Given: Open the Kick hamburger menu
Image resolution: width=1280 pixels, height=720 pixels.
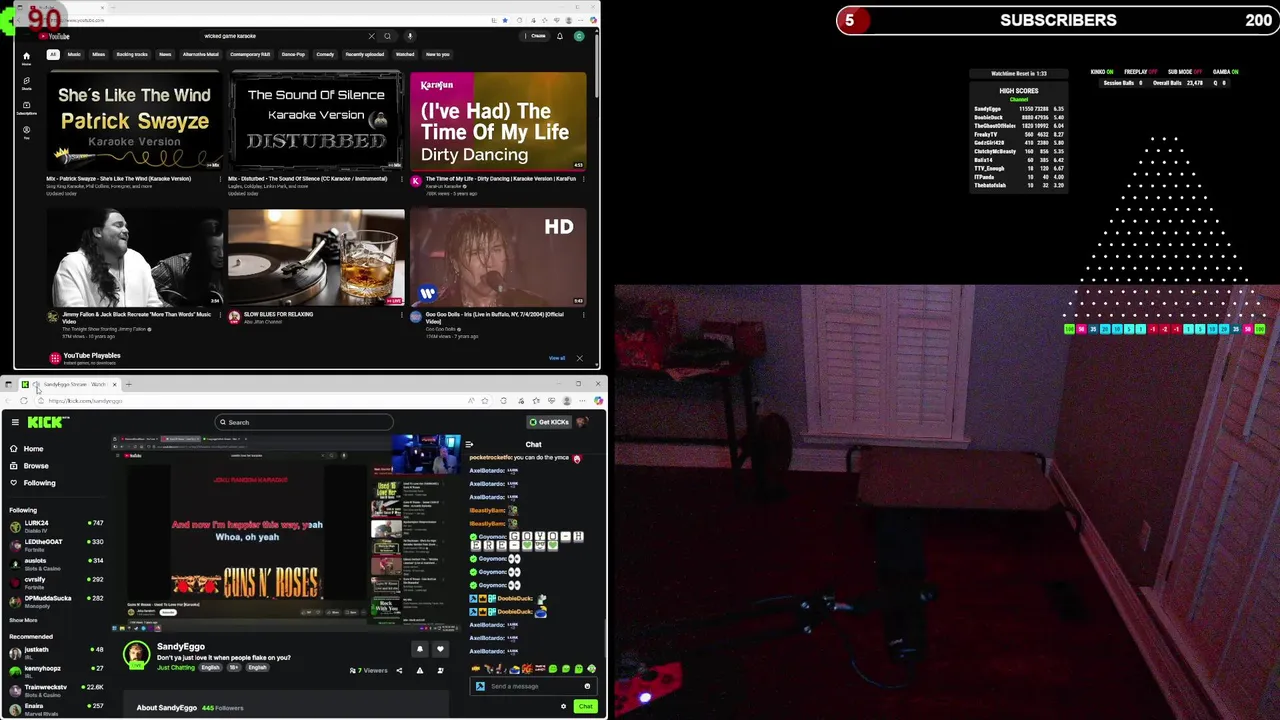Looking at the screenshot, I should click(15, 422).
